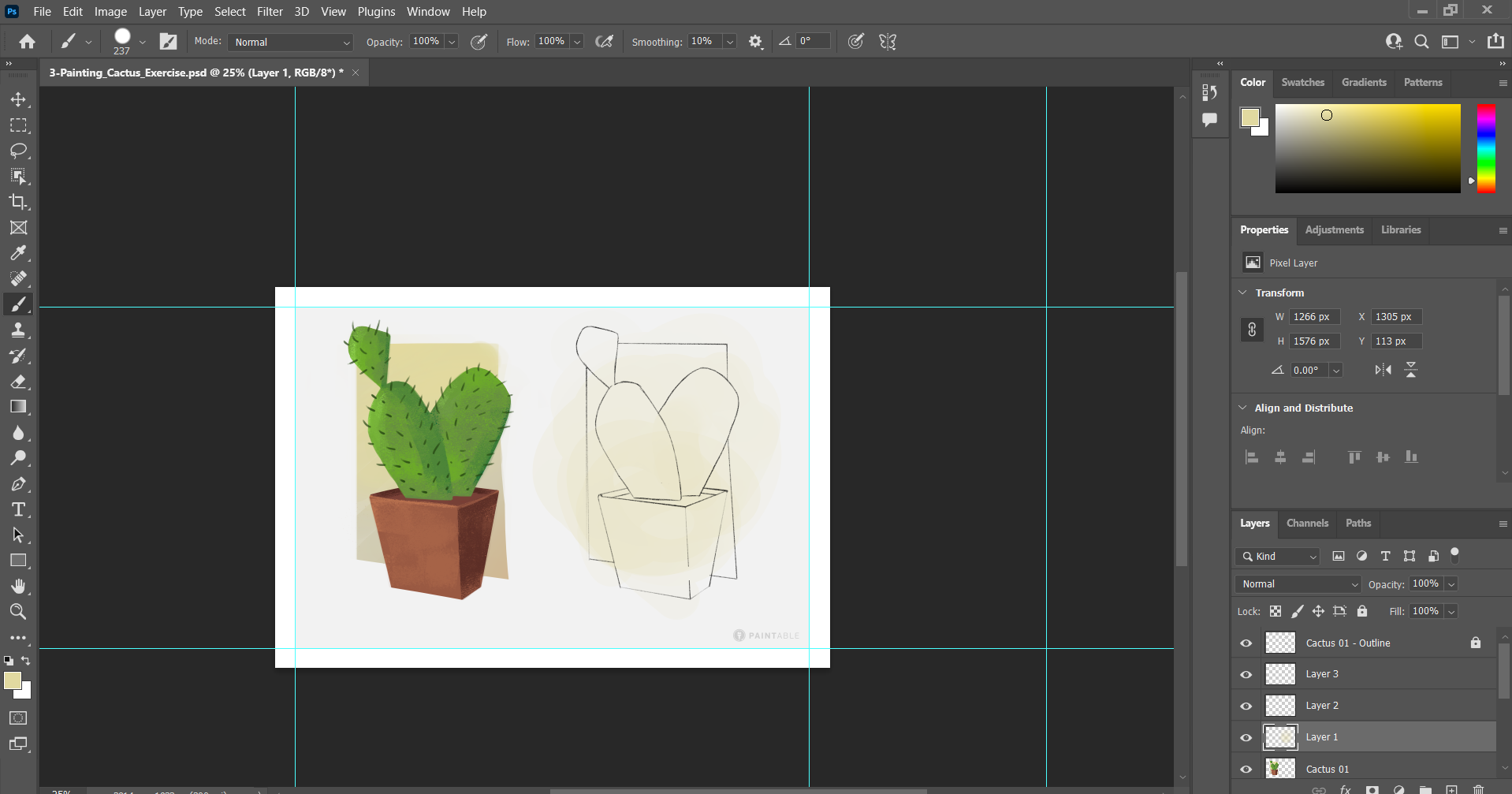Open the layer filter Kind dropdown

(x=1276, y=556)
